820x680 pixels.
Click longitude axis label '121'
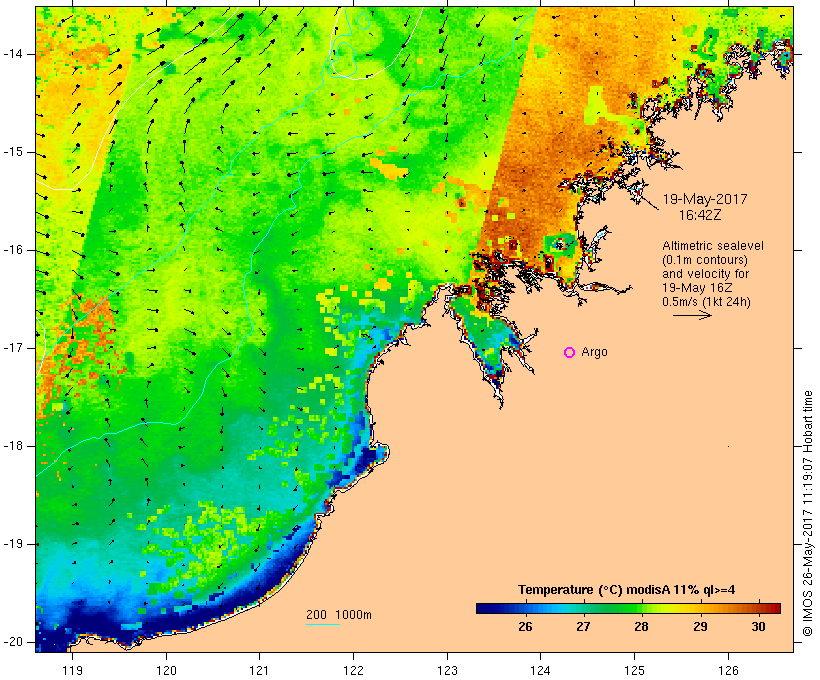click(x=259, y=670)
